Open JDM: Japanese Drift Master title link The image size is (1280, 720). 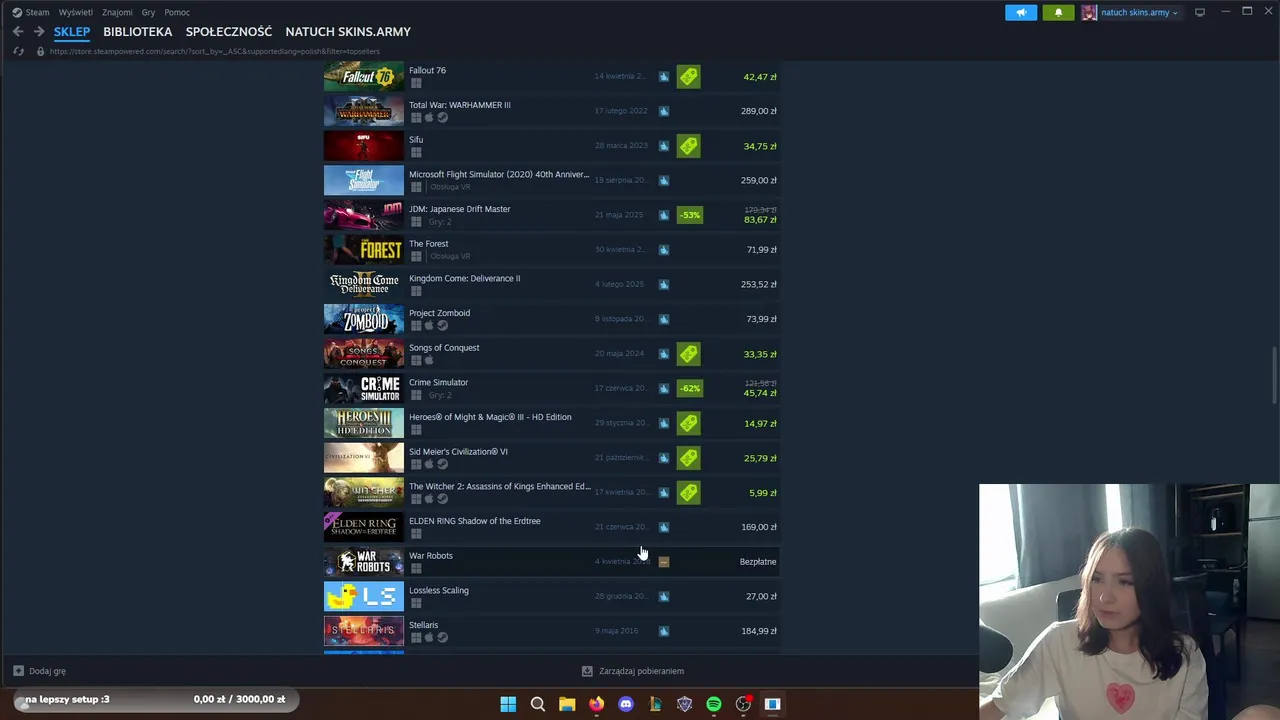coord(460,209)
